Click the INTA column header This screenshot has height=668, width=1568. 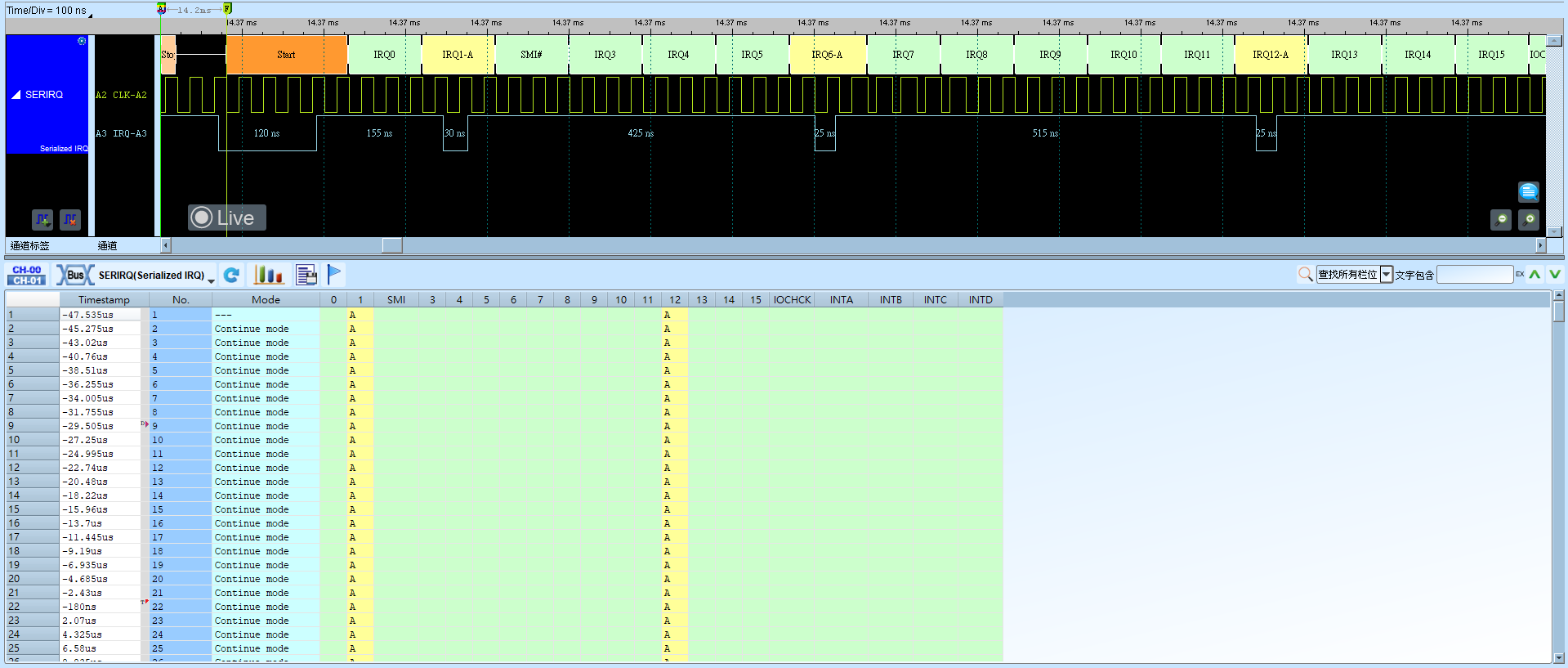[842, 300]
